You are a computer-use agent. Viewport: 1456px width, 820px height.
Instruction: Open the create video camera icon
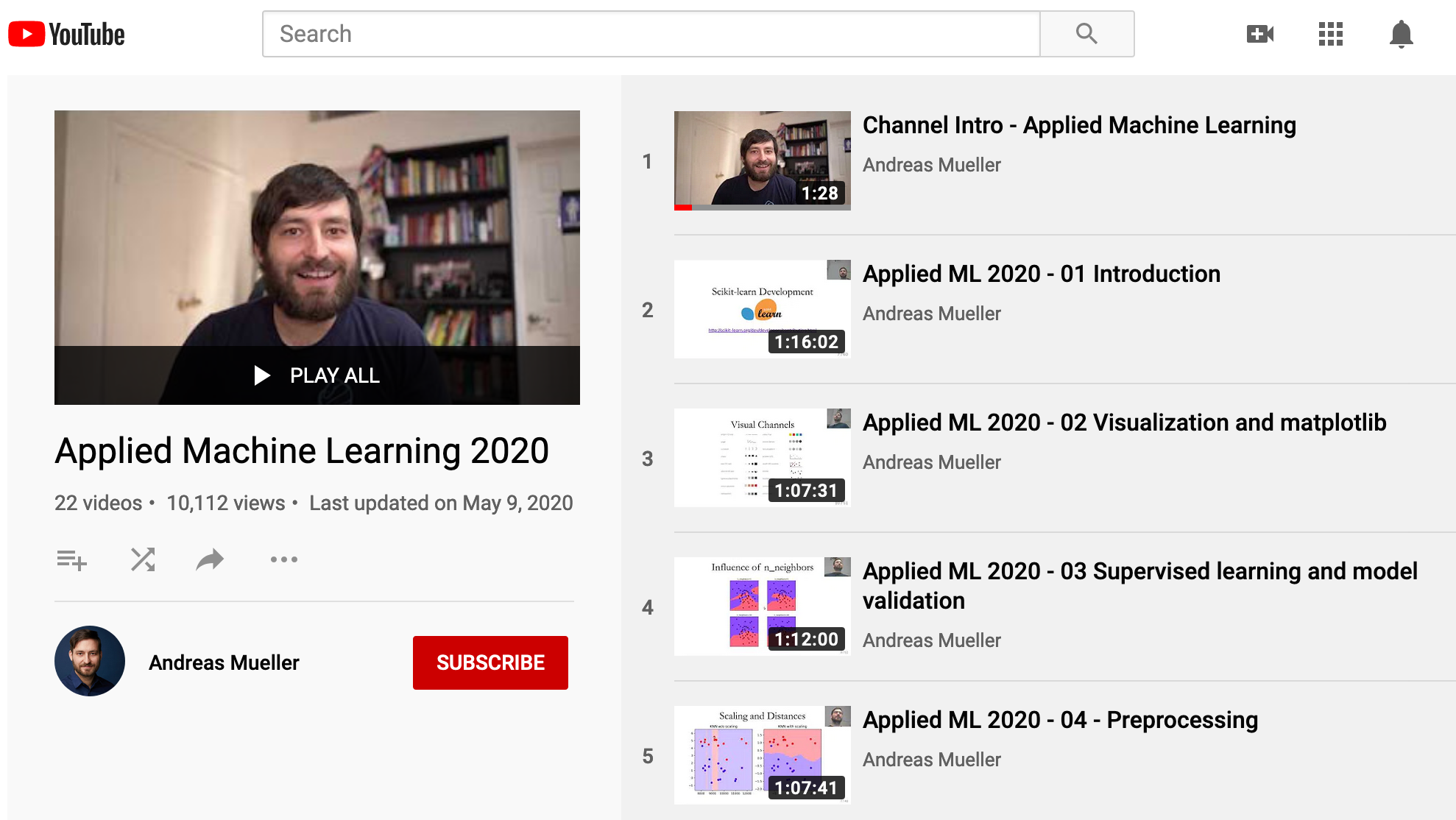1259,34
